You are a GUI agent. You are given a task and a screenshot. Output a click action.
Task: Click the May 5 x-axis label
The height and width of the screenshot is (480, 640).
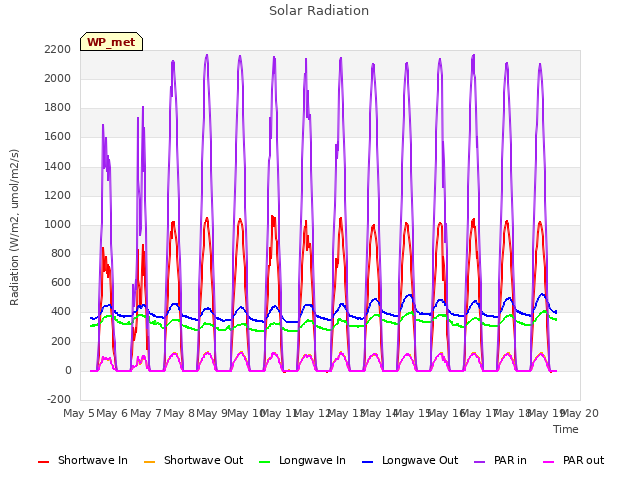pyautogui.click(x=79, y=413)
